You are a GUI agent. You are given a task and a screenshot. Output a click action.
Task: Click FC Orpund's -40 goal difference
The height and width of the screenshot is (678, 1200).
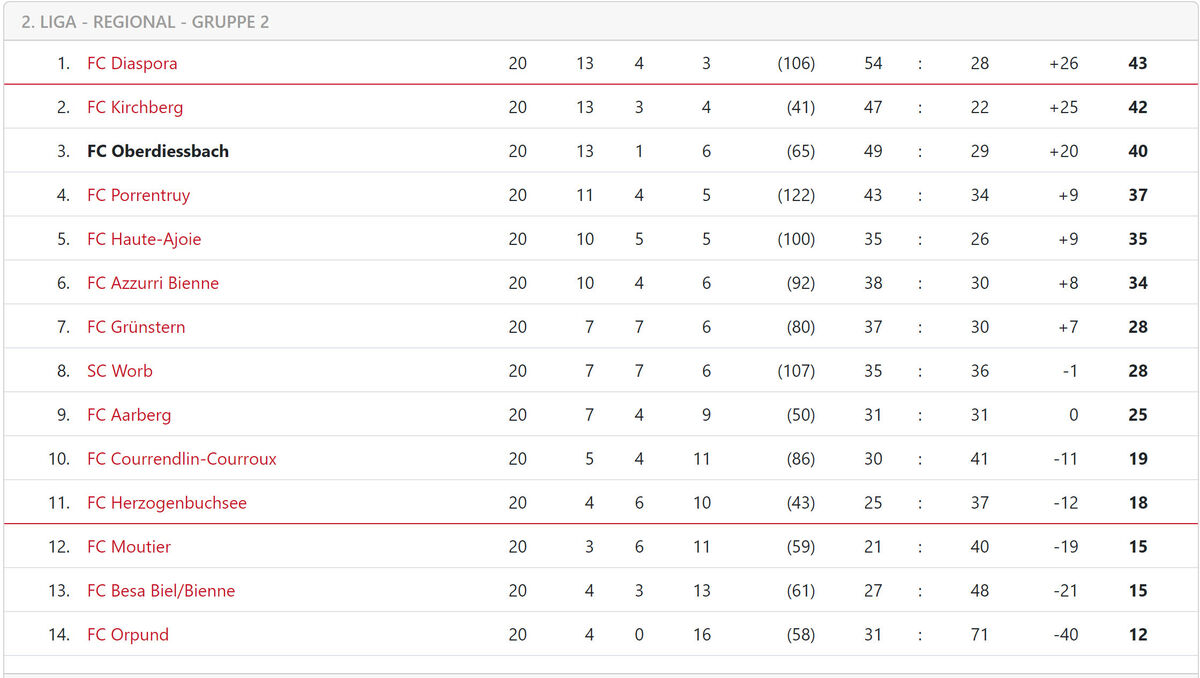pyautogui.click(x=1065, y=635)
